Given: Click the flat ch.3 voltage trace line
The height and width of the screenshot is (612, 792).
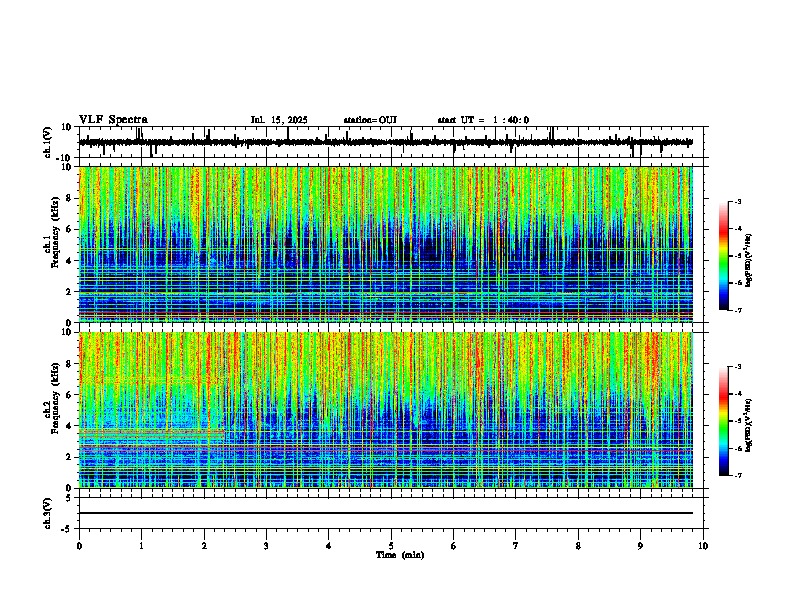Looking at the screenshot, I should pyautogui.click(x=386, y=513).
